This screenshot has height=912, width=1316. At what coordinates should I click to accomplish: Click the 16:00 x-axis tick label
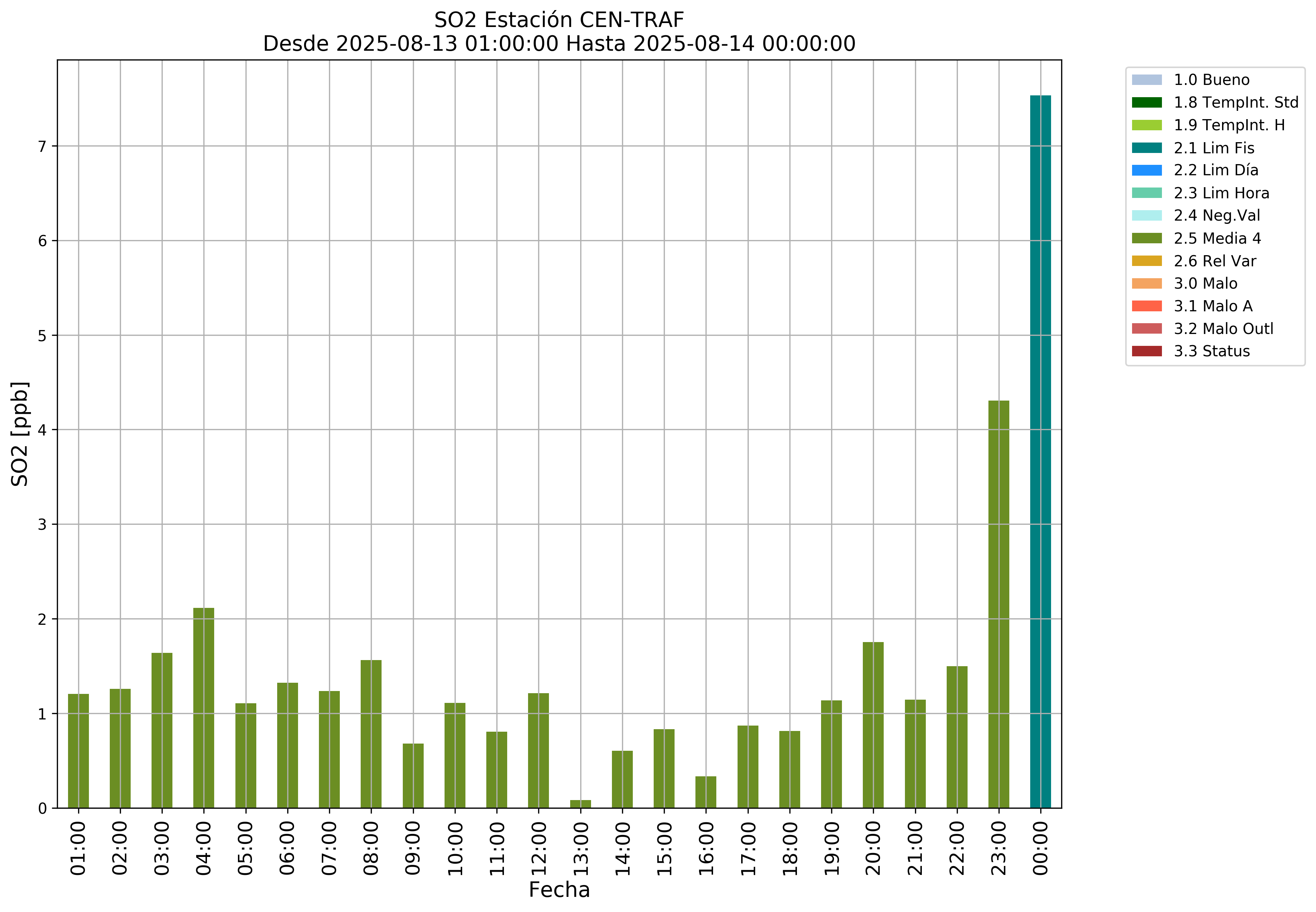706,848
